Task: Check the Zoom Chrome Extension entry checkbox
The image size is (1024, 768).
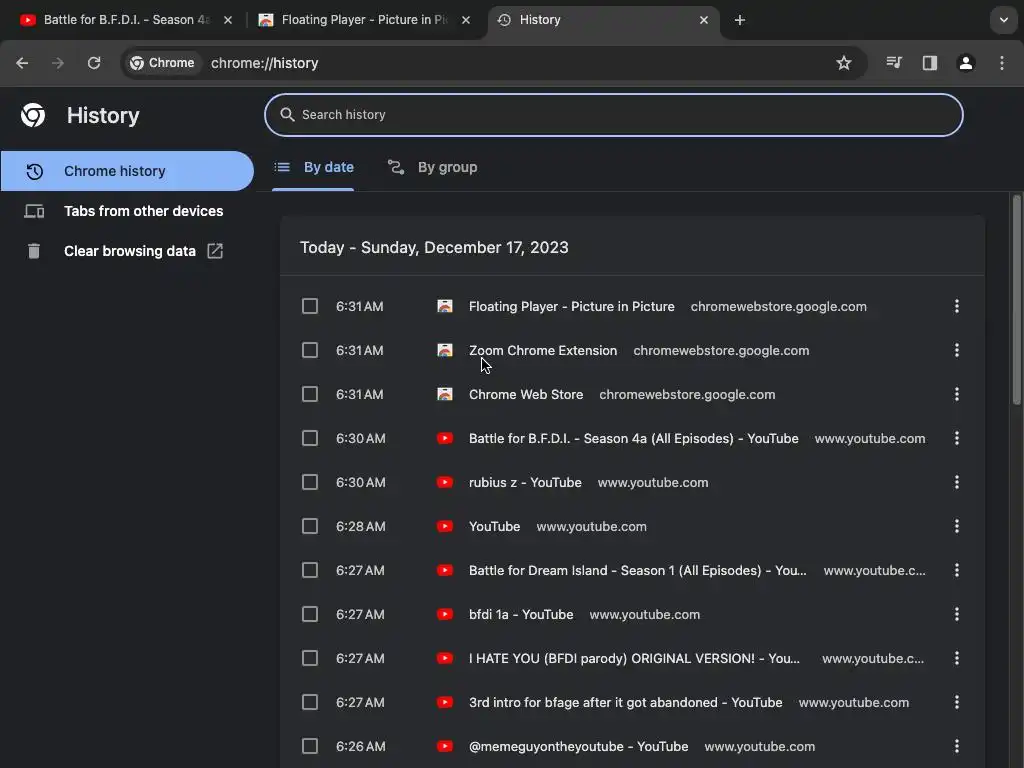Action: [310, 350]
